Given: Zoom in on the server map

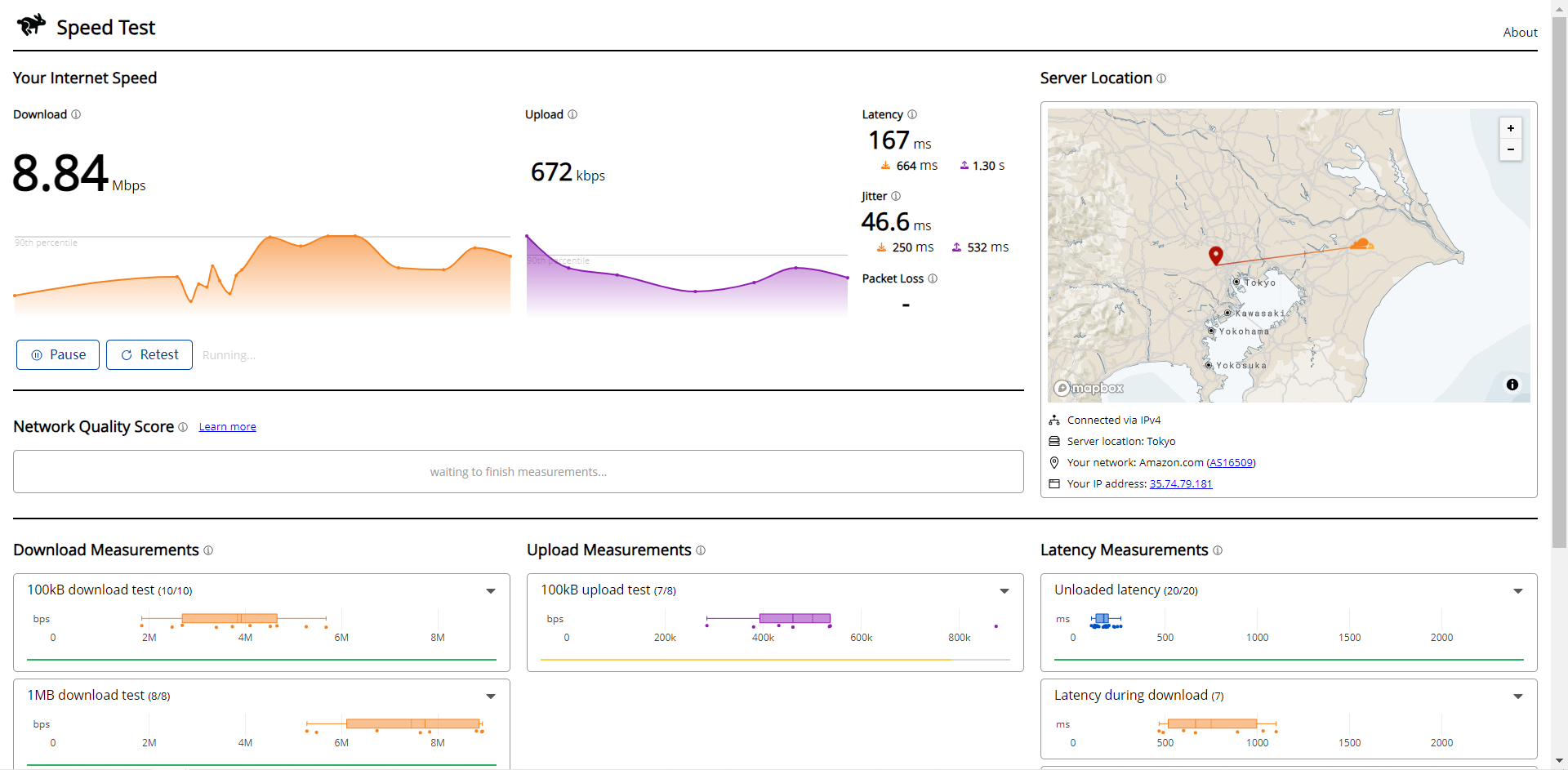Looking at the screenshot, I should point(1511,128).
